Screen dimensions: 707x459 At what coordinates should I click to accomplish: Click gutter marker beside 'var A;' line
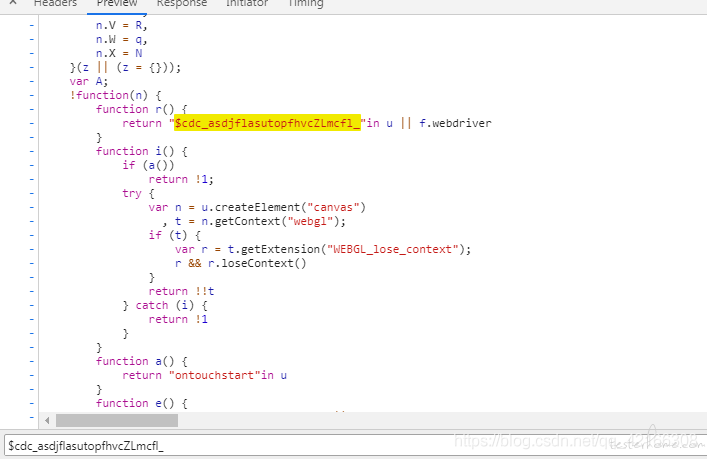coord(32,81)
